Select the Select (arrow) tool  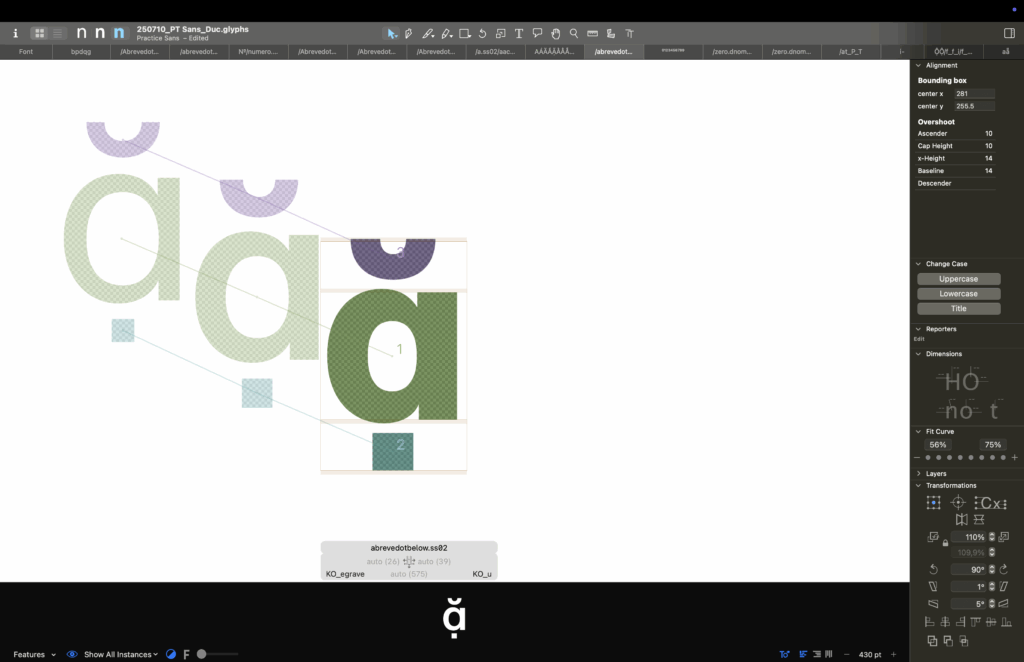pyautogui.click(x=391, y=33)
